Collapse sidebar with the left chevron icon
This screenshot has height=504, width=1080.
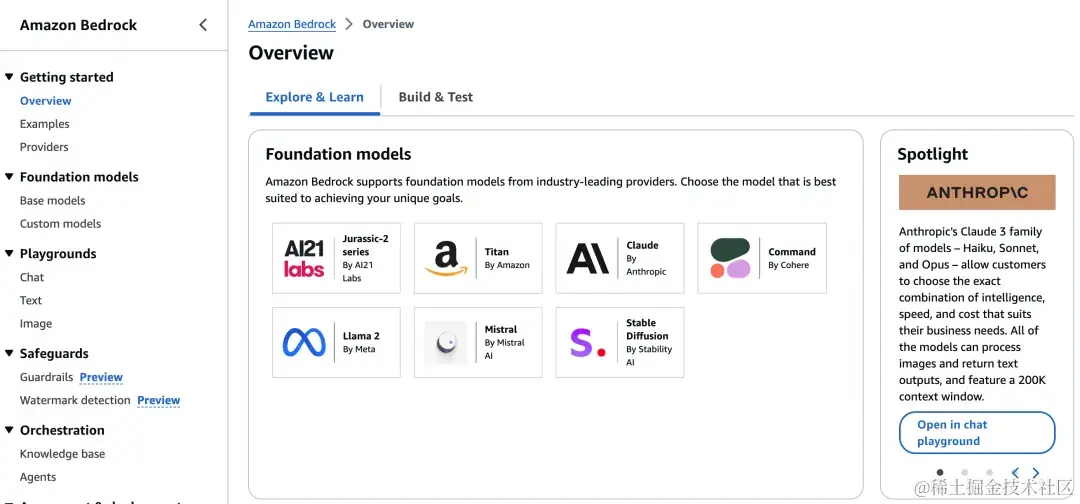coord(203,25)
